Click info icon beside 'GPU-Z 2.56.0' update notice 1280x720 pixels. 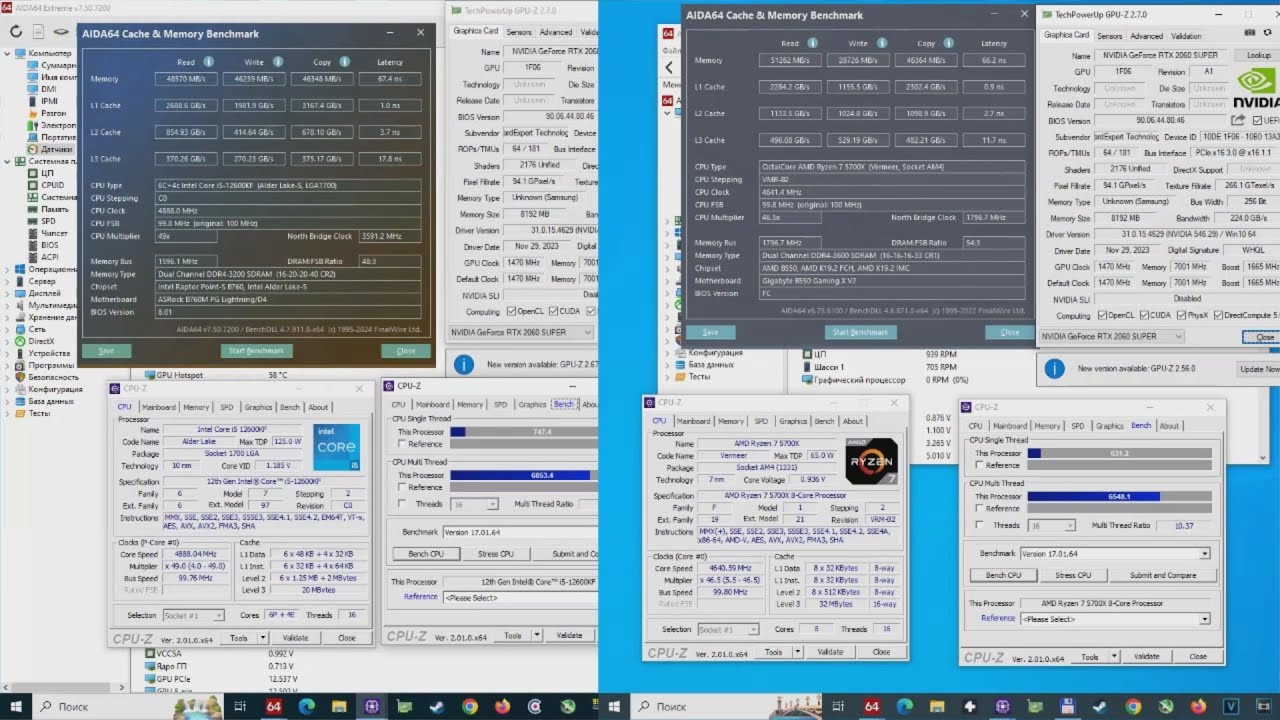(1053, 369)
